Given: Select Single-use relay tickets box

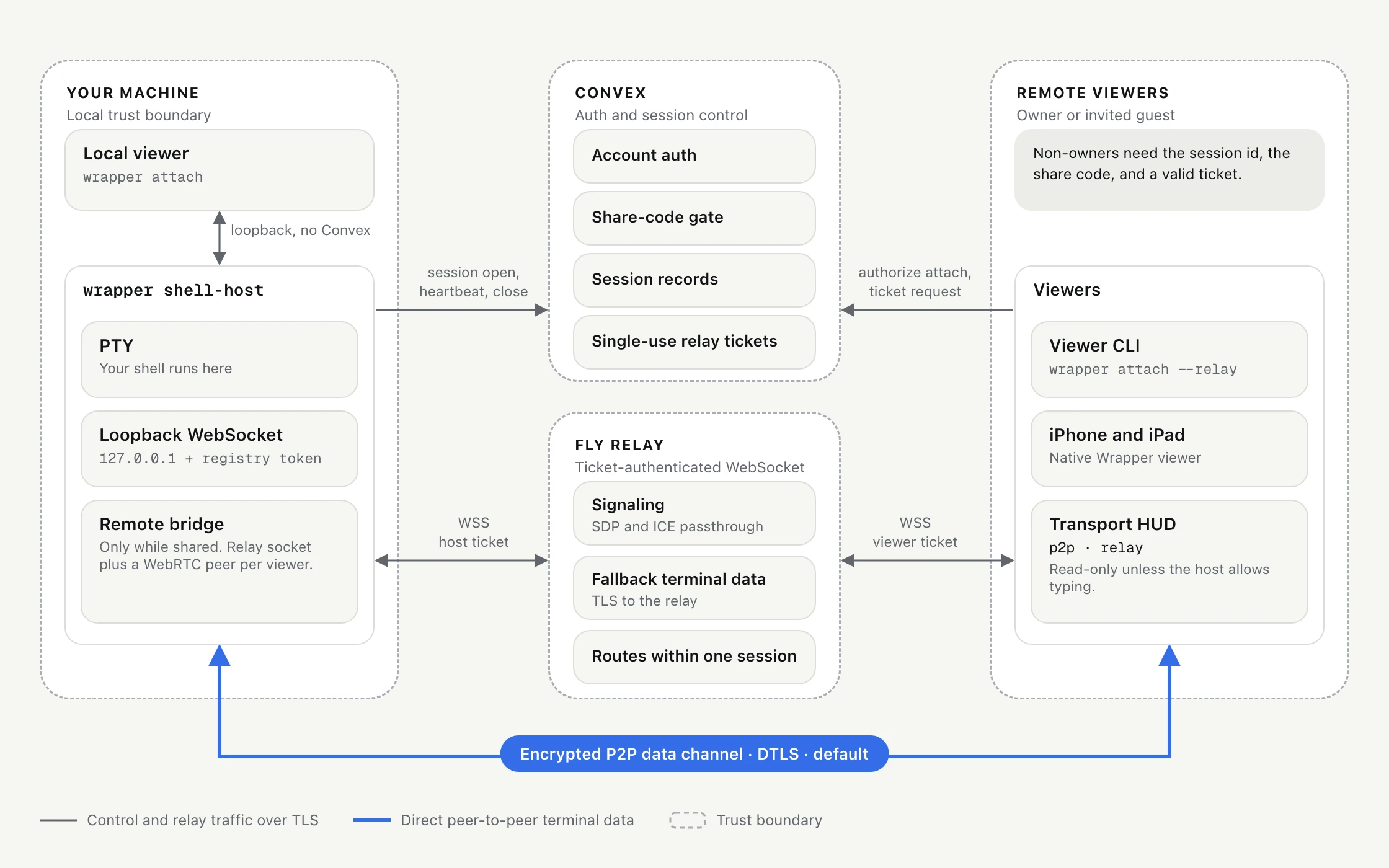Looking at the screenshot, I should [x=694, y=342].
